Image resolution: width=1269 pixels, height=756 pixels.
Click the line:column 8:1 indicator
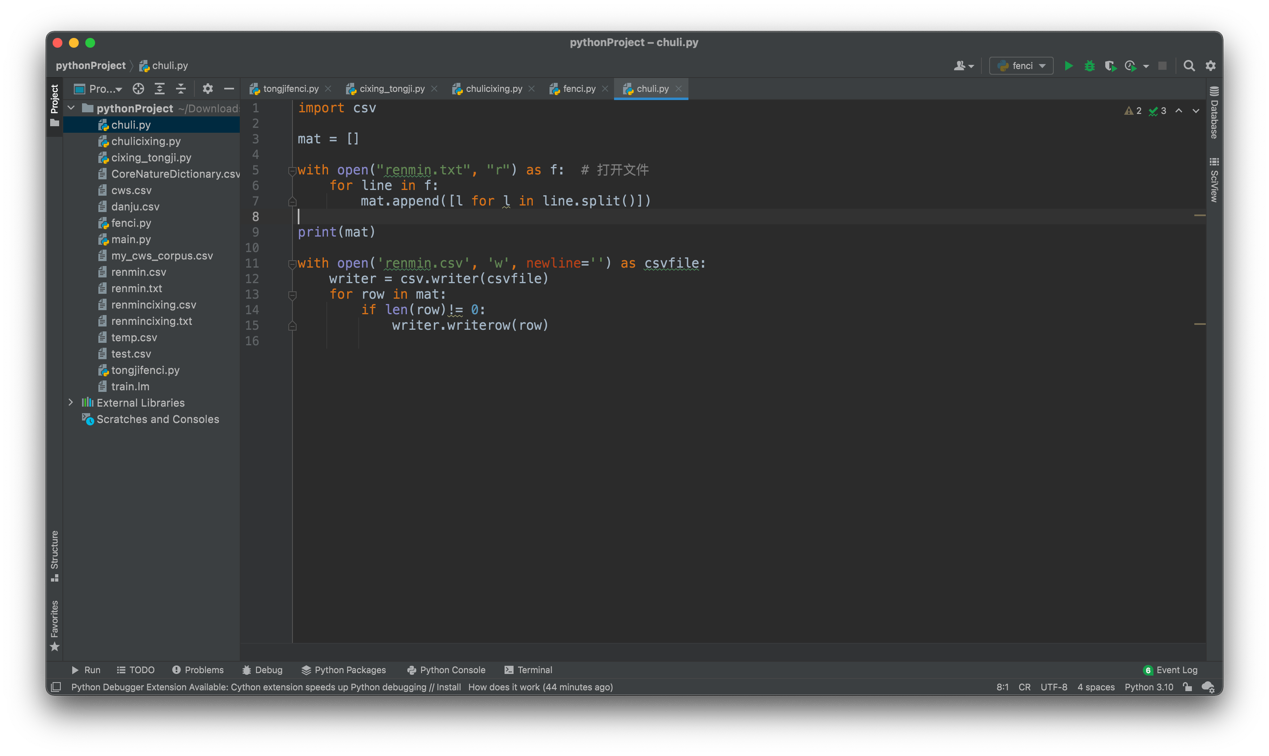1002,687
